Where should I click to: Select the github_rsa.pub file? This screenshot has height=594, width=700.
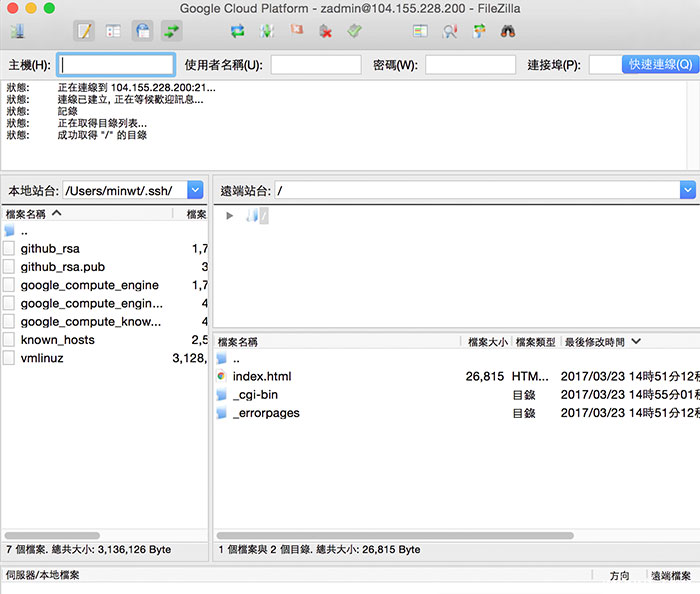coord(104,267)
